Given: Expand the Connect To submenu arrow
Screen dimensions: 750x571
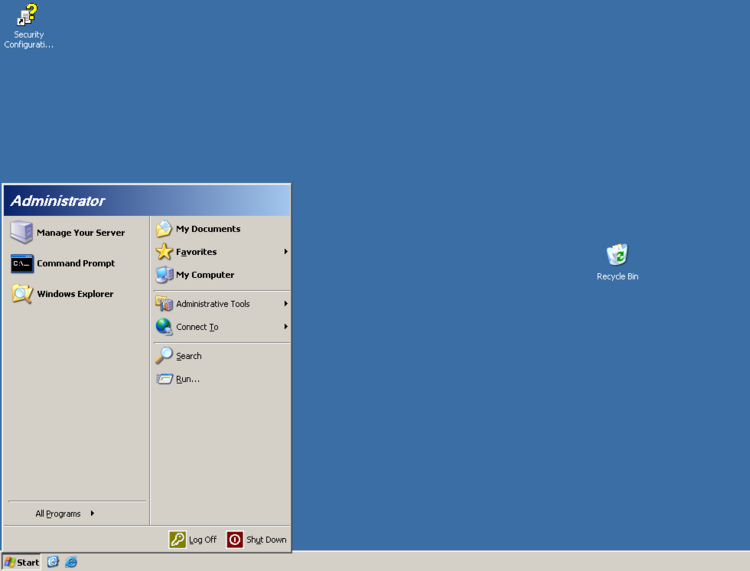Looking at the screenshot, I should coord(286,327).
